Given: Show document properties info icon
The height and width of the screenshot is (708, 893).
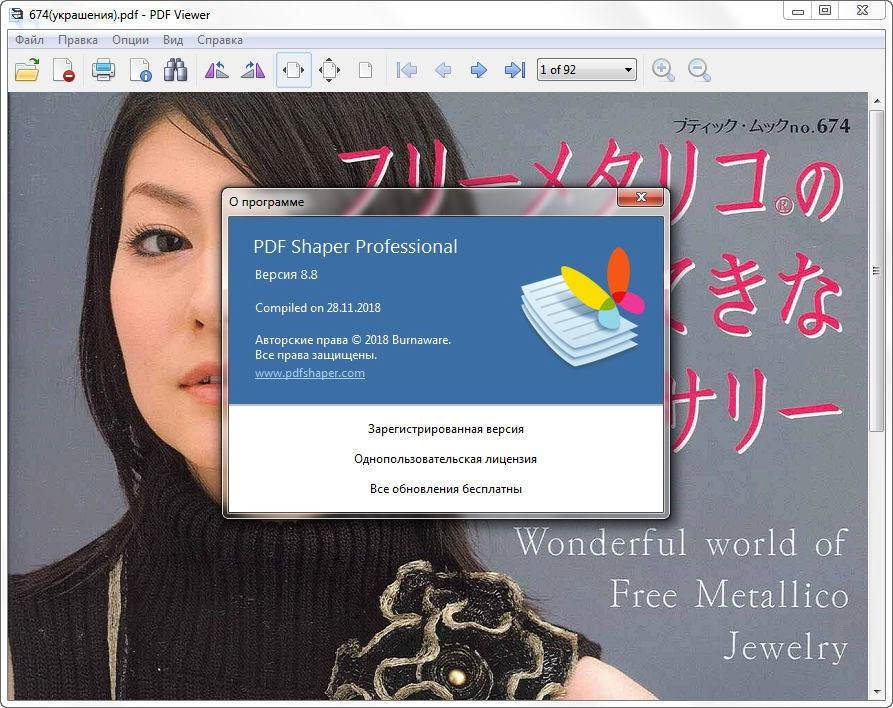Looking at the screenshot, I should [x=140, y=70].
